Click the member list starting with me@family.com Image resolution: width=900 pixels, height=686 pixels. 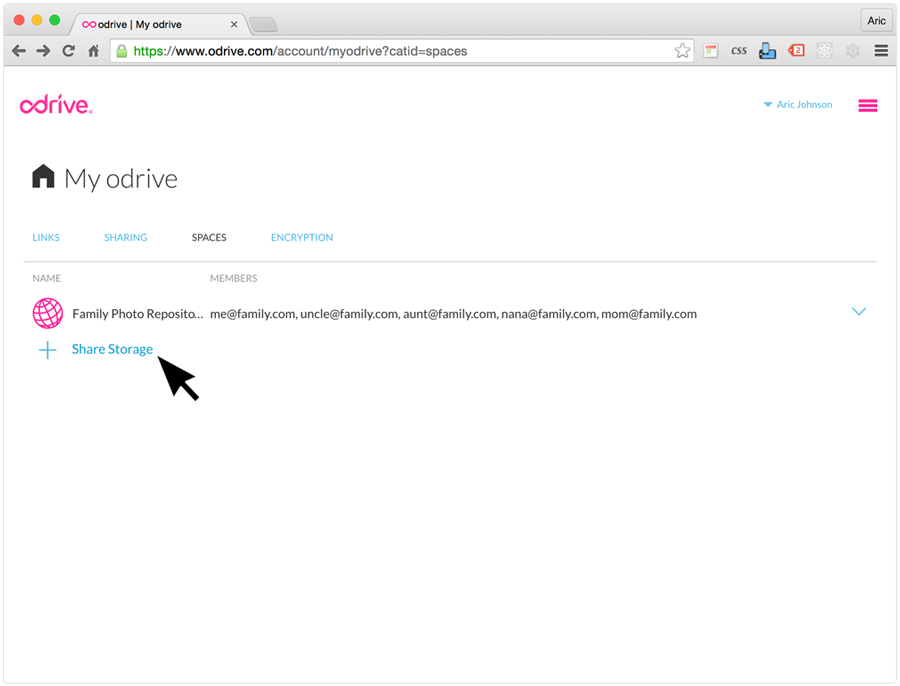click(x=453, y=314)
